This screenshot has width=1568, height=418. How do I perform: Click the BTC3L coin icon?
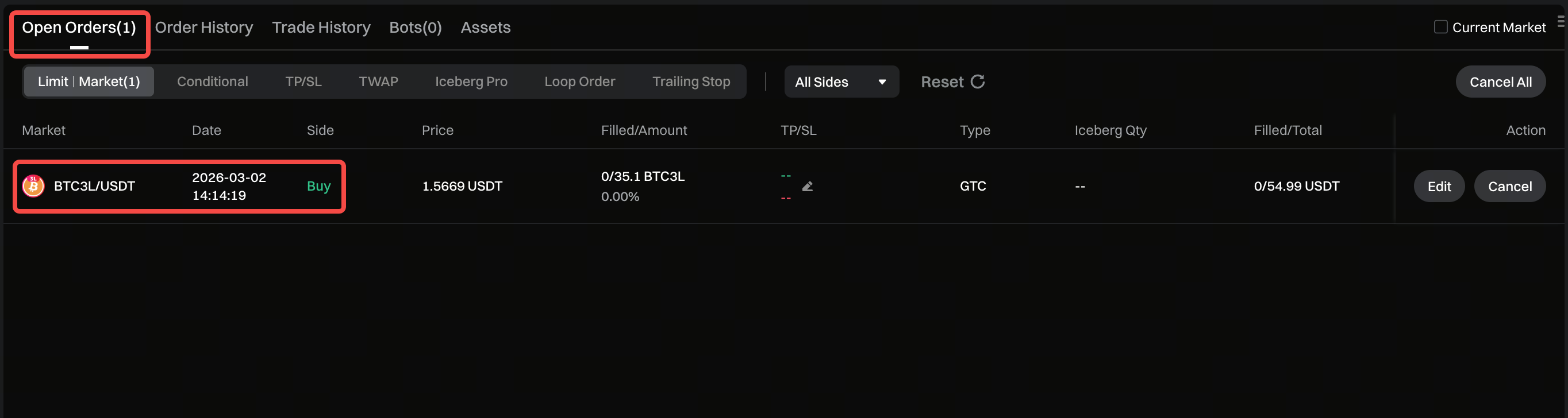33,186
